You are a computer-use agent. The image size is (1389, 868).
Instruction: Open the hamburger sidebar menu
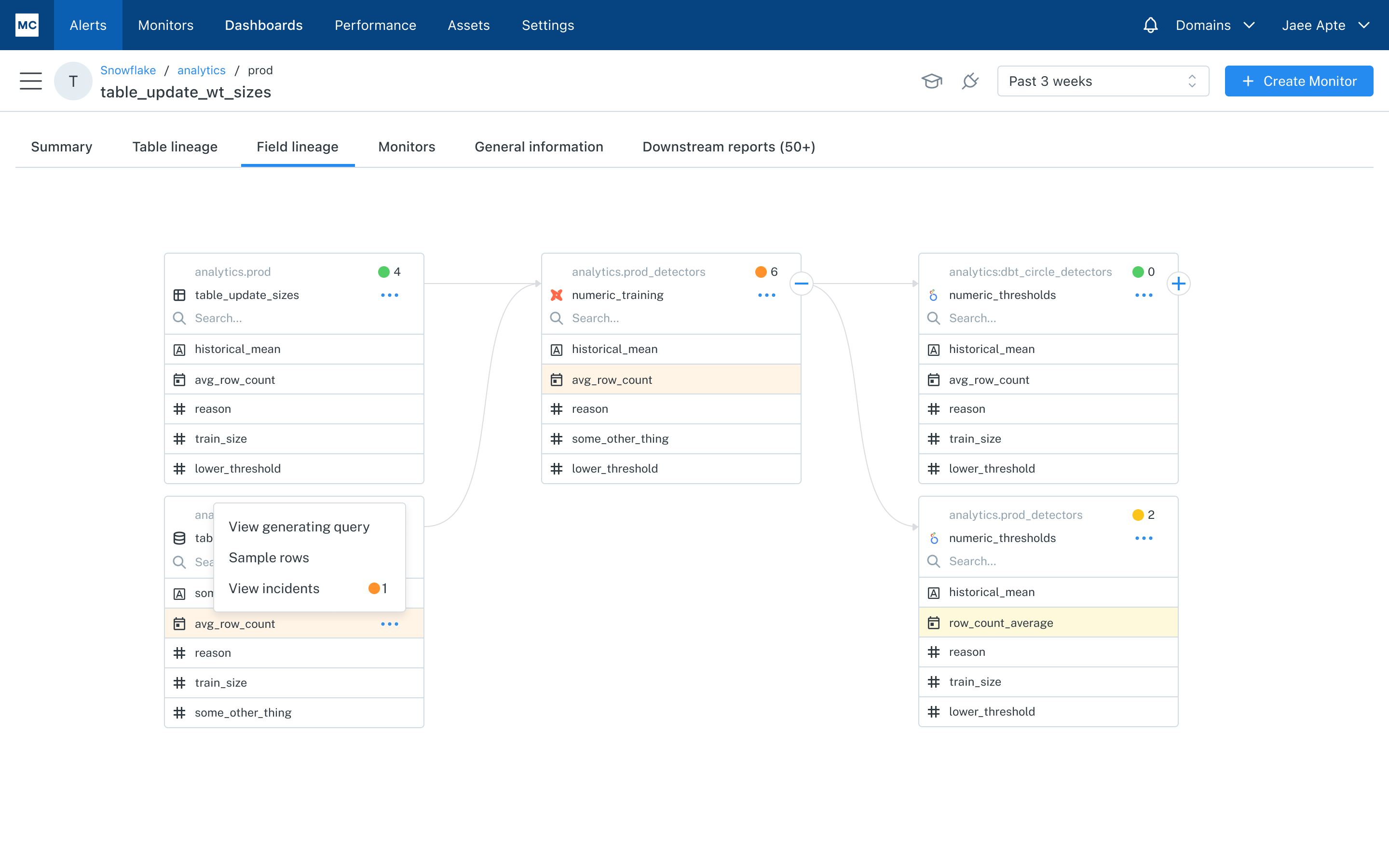30,81
